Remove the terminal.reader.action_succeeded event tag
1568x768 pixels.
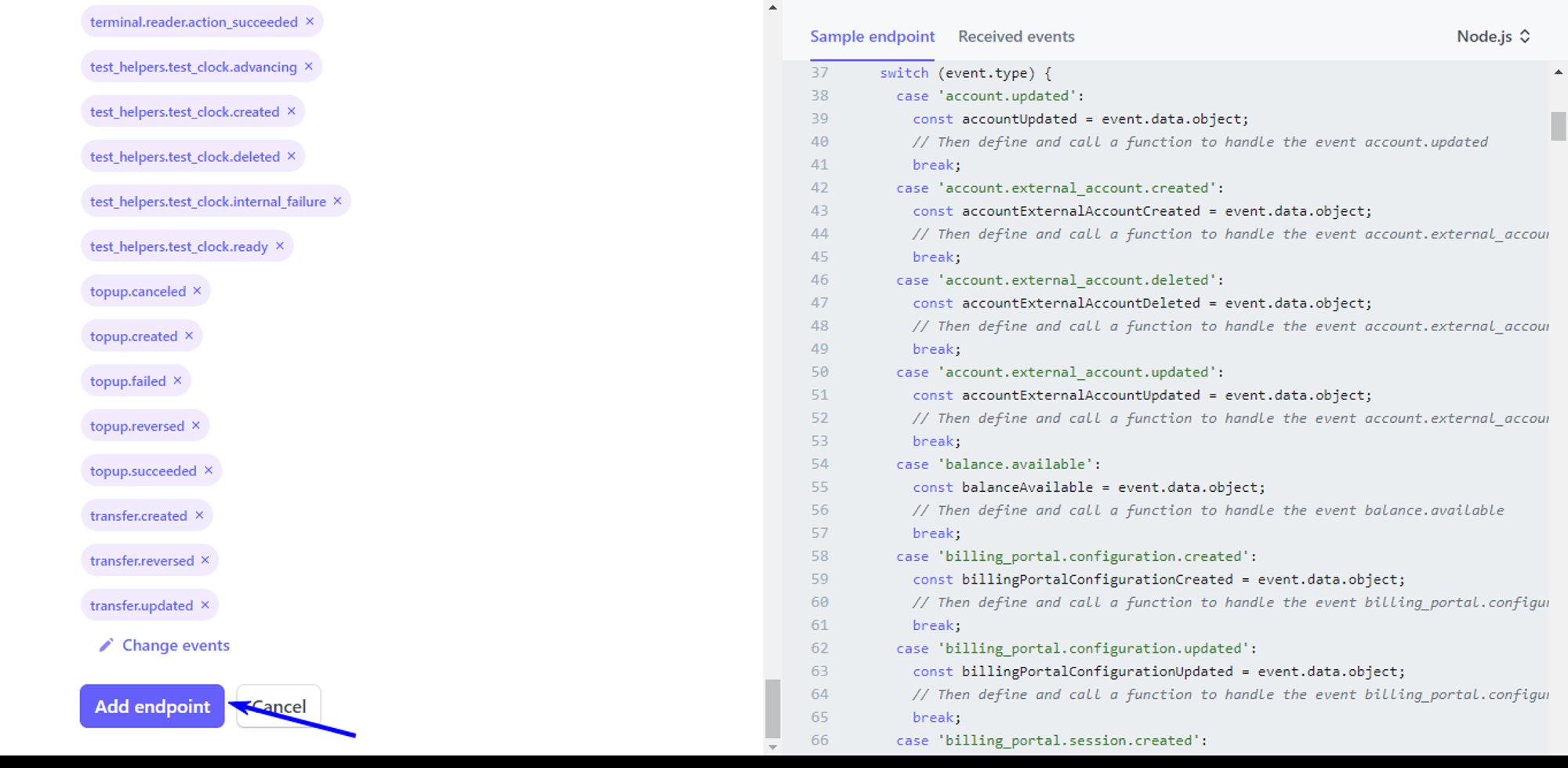coord(310,21)
